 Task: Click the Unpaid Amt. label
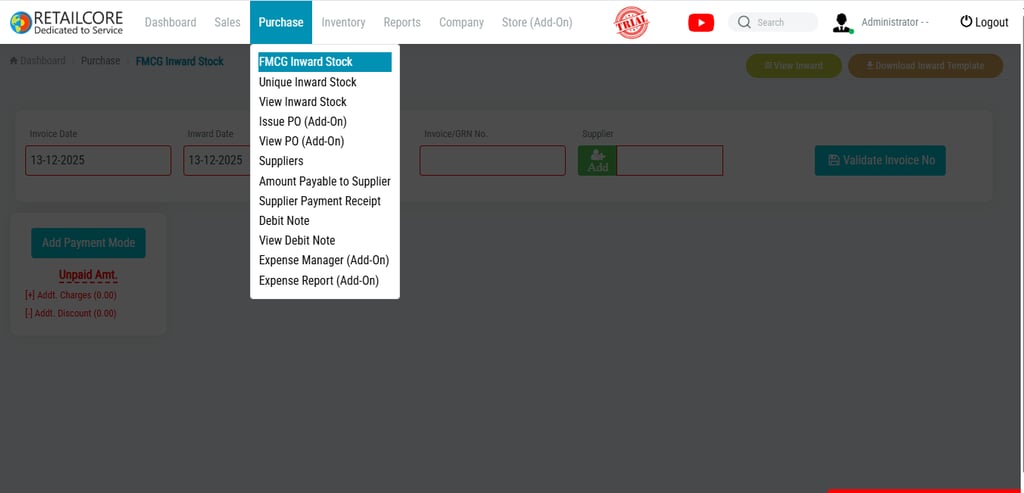point(88,276)
